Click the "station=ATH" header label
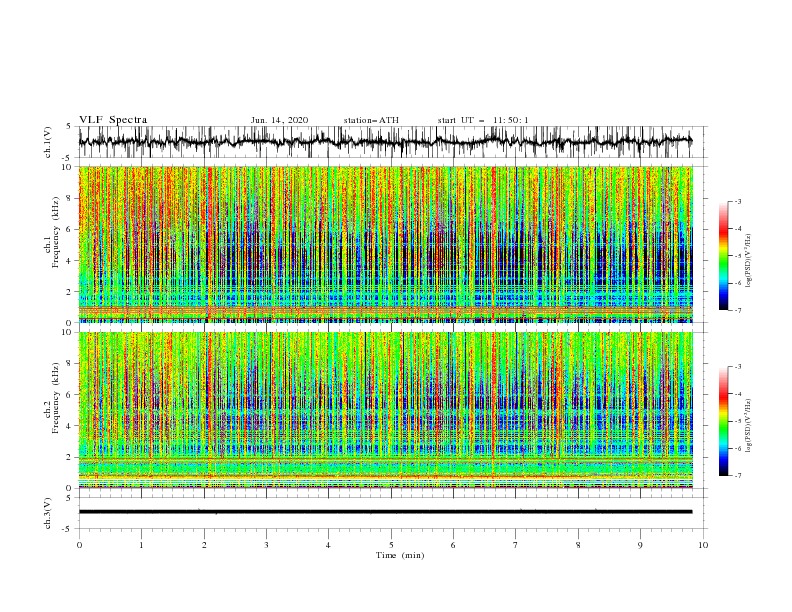This screenshot has height=612, width=792. [371, 120]
